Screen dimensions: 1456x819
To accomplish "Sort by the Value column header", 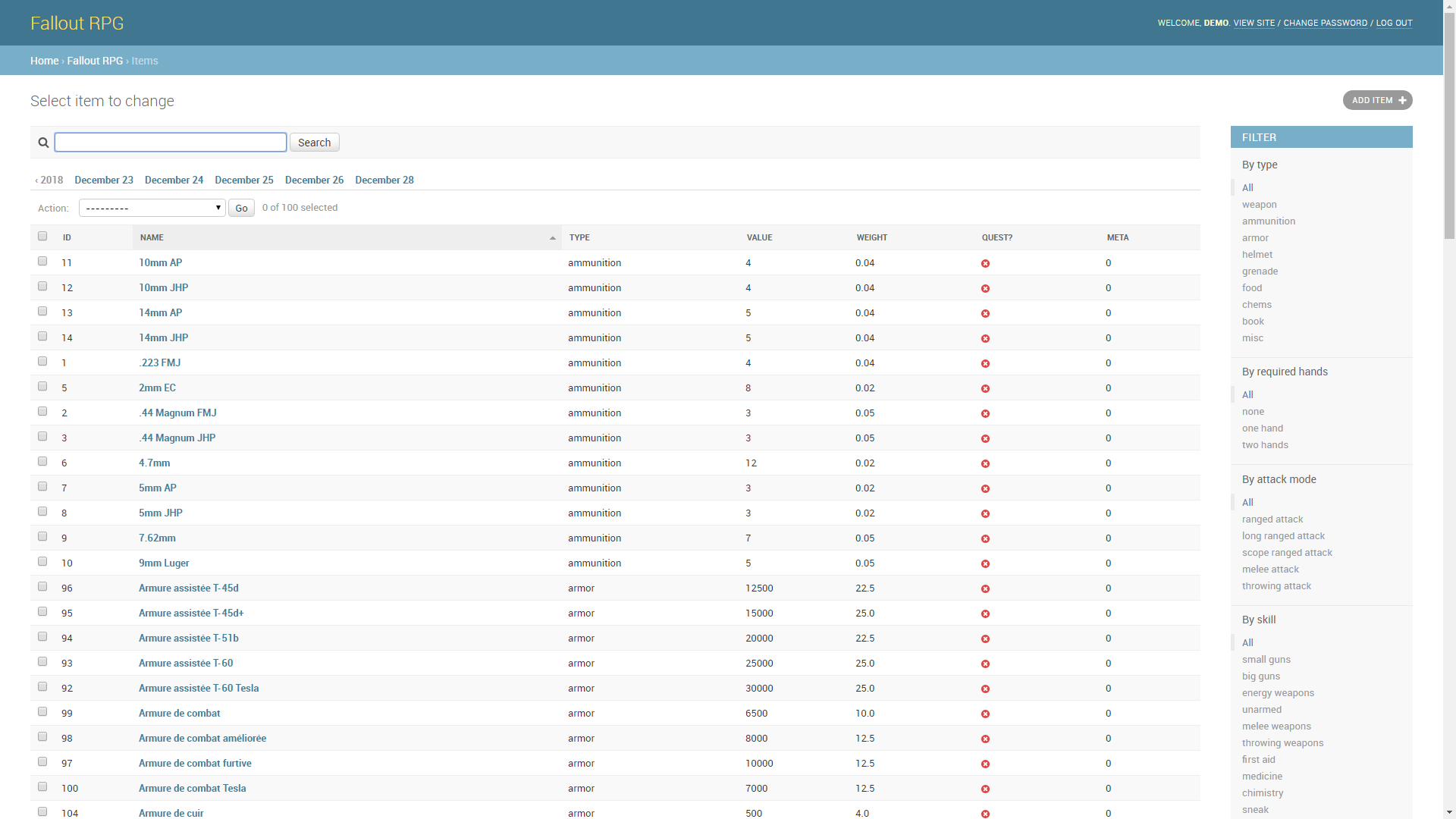I will pos(759,238).
